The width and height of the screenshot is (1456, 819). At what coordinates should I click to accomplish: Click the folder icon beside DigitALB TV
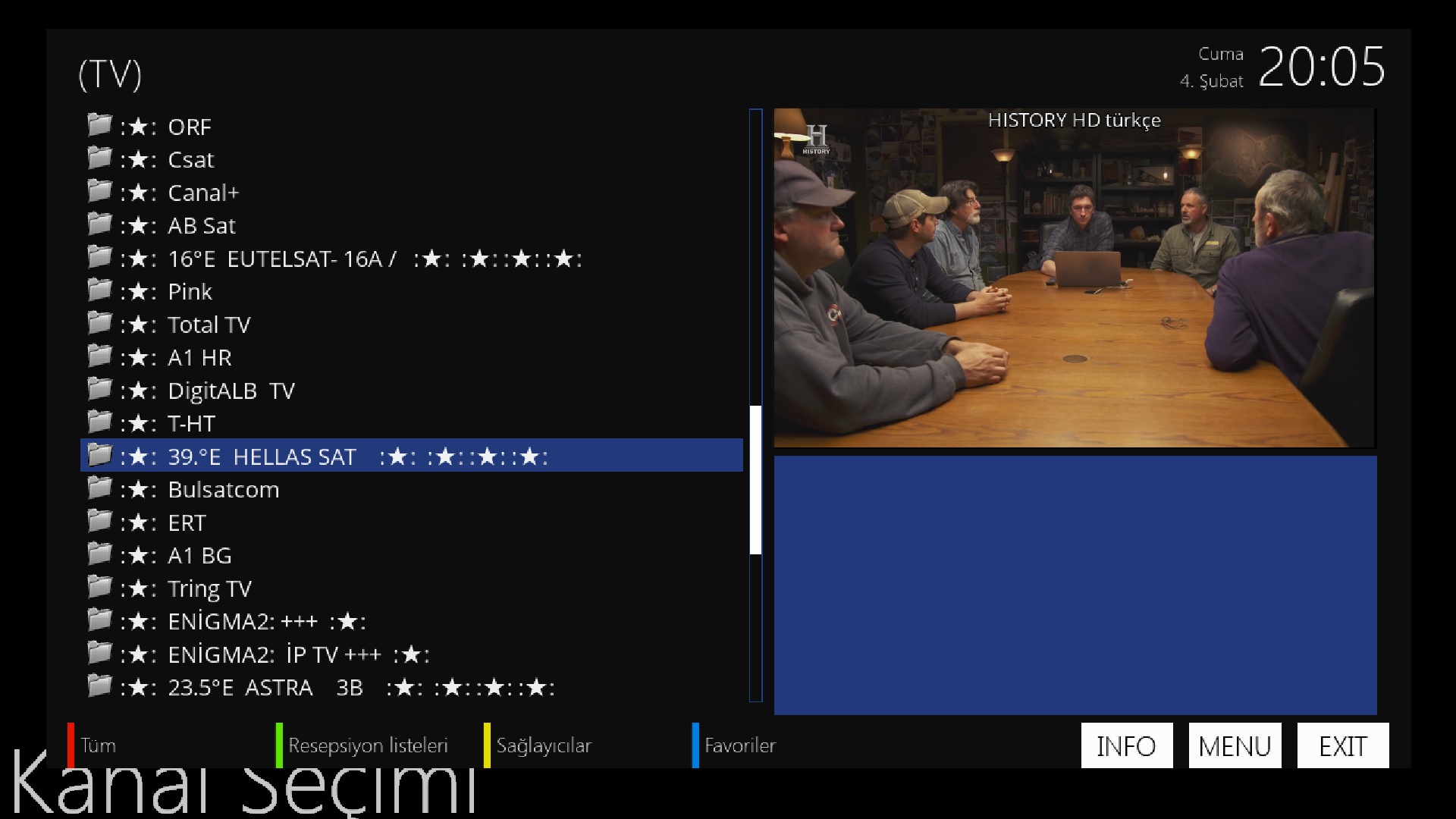[x=99, y=388]
